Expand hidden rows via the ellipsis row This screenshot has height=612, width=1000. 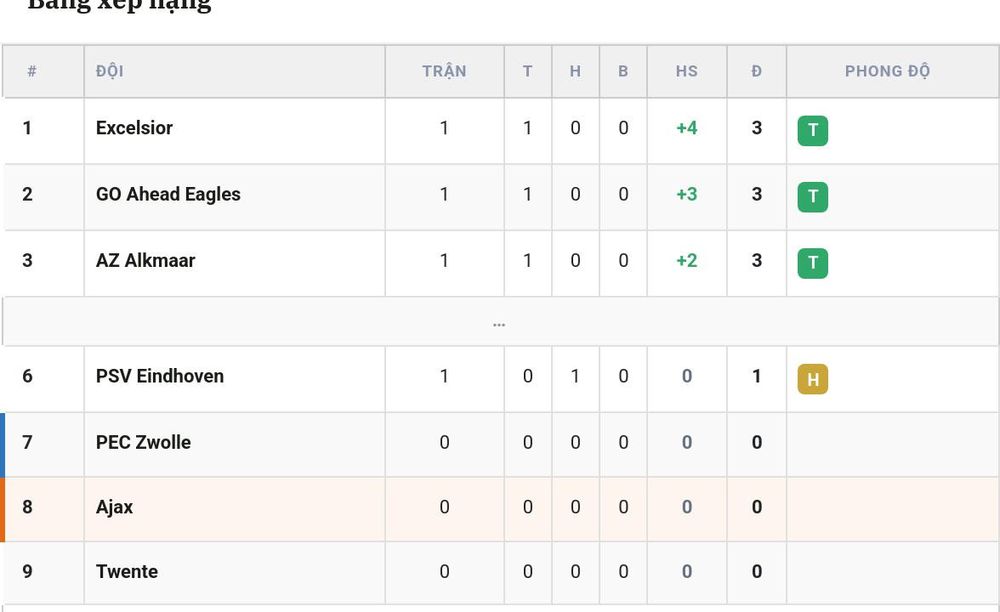tap(499, 323)
